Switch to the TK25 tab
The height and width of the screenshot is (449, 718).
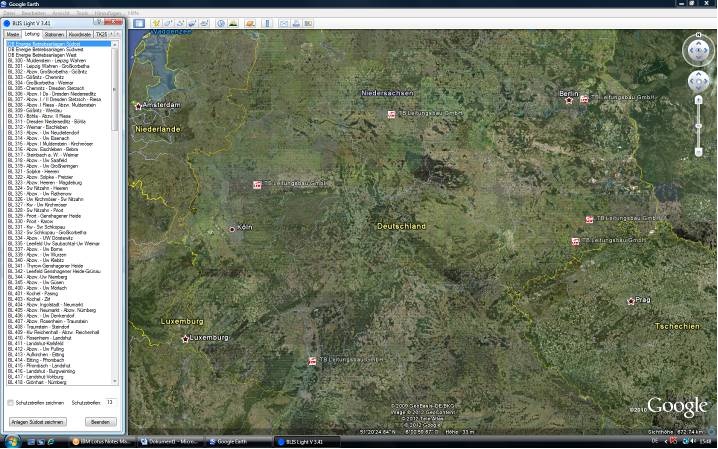point(101,35)
